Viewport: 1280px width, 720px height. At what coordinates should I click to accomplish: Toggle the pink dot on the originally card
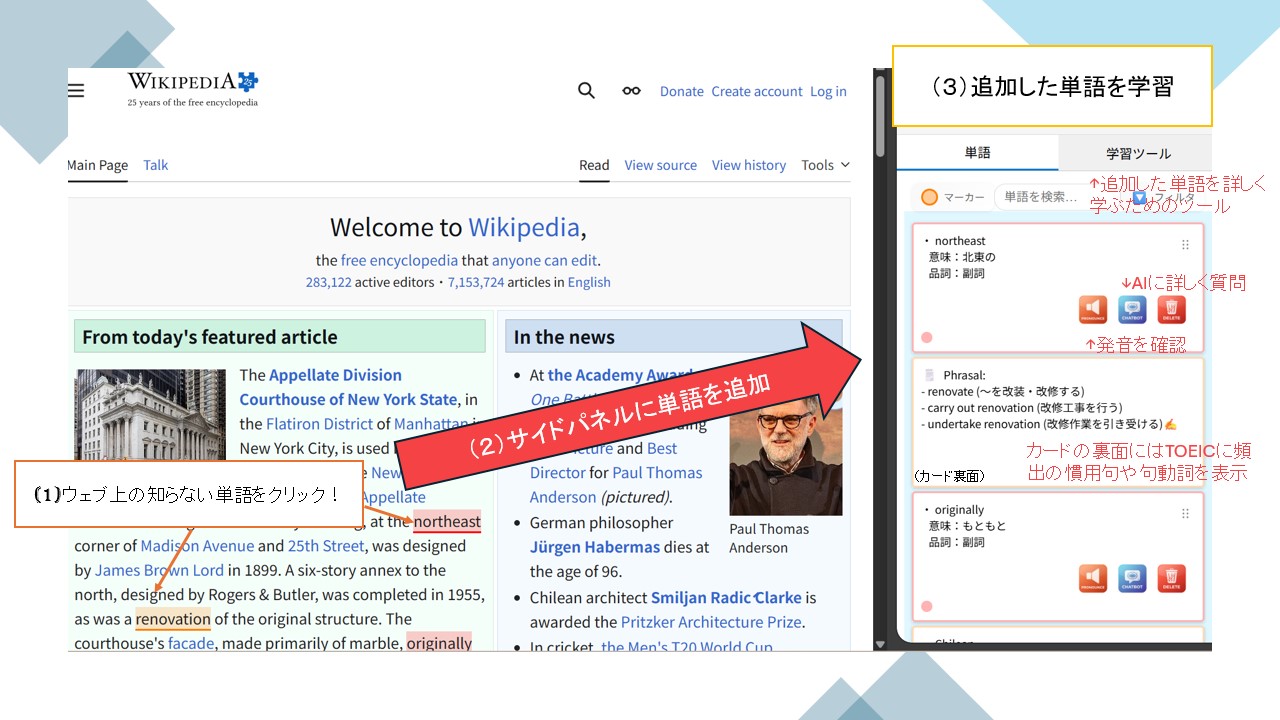pos(927,606)
